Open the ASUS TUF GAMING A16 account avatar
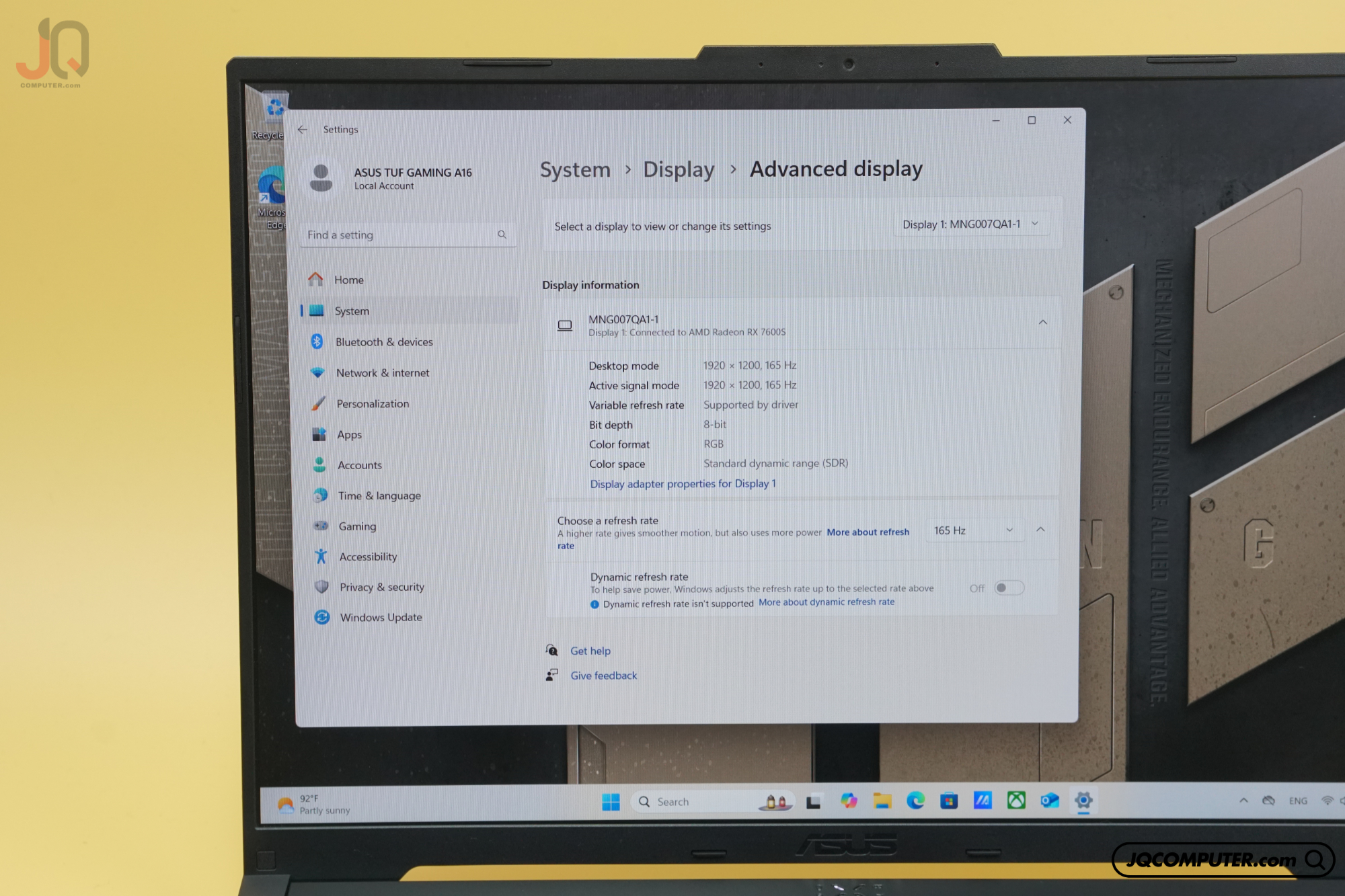This screenshot has width=1345, height=896. (321, 178)
